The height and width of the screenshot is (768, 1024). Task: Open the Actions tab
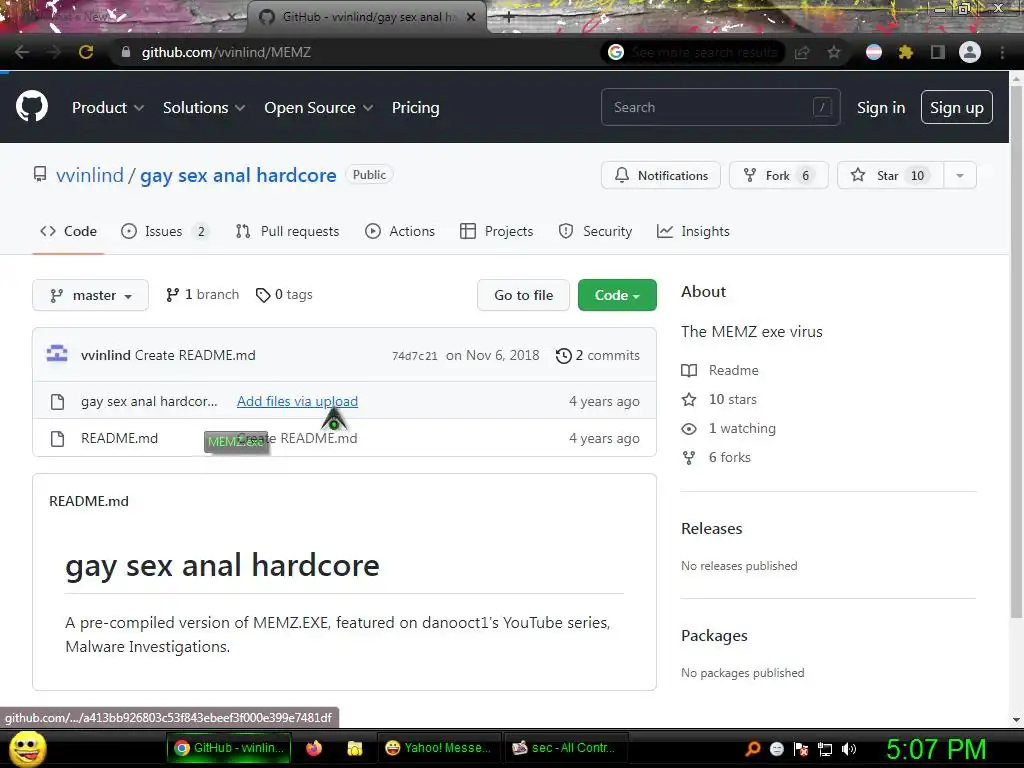click(x=400, y=231)
